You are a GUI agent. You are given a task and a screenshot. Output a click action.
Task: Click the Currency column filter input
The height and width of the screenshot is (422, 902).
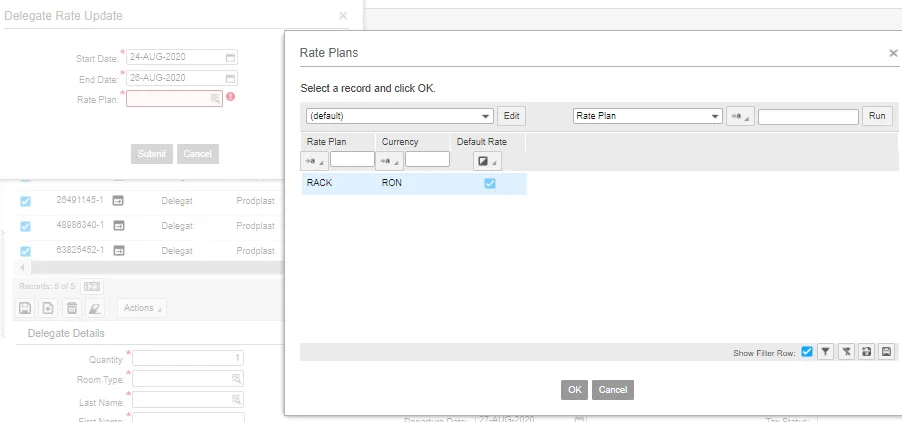click(x=427, y=159)
